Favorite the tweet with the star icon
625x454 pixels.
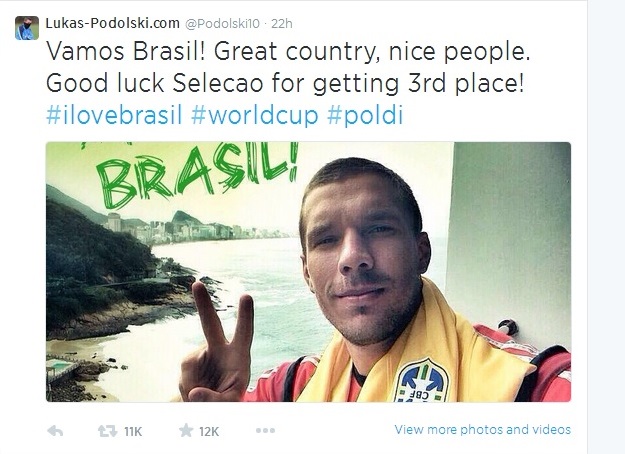[186, 431]
